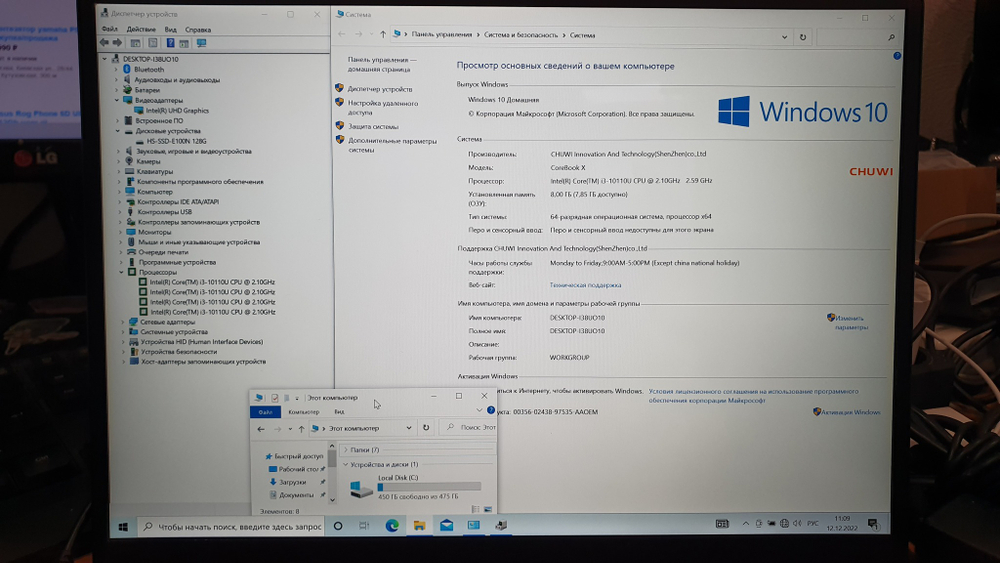Open the Файл tab in Этот компьютер window
The height and width of the screenshot is (563, 1000).
pos(265,412)
